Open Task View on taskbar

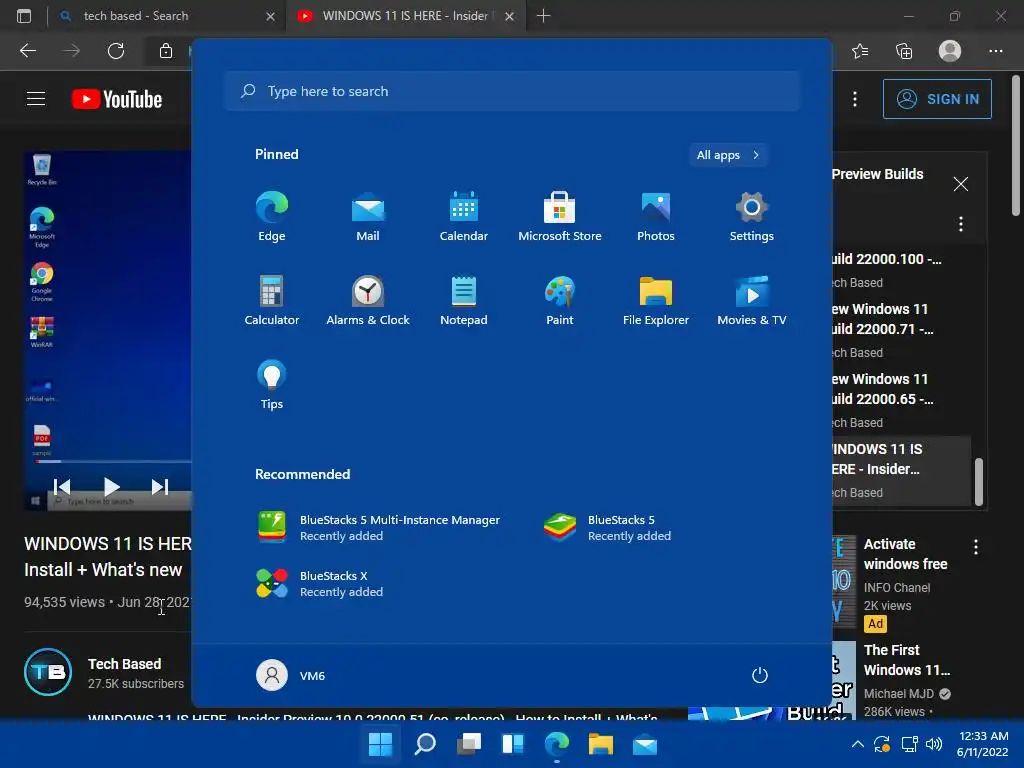[468, 744]
